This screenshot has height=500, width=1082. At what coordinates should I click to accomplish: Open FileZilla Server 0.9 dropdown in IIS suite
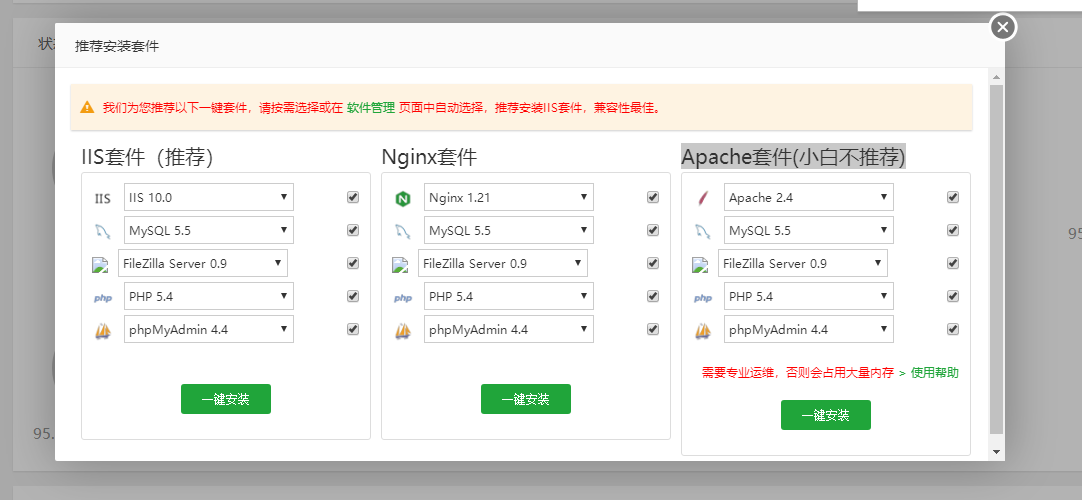(203, 263)
